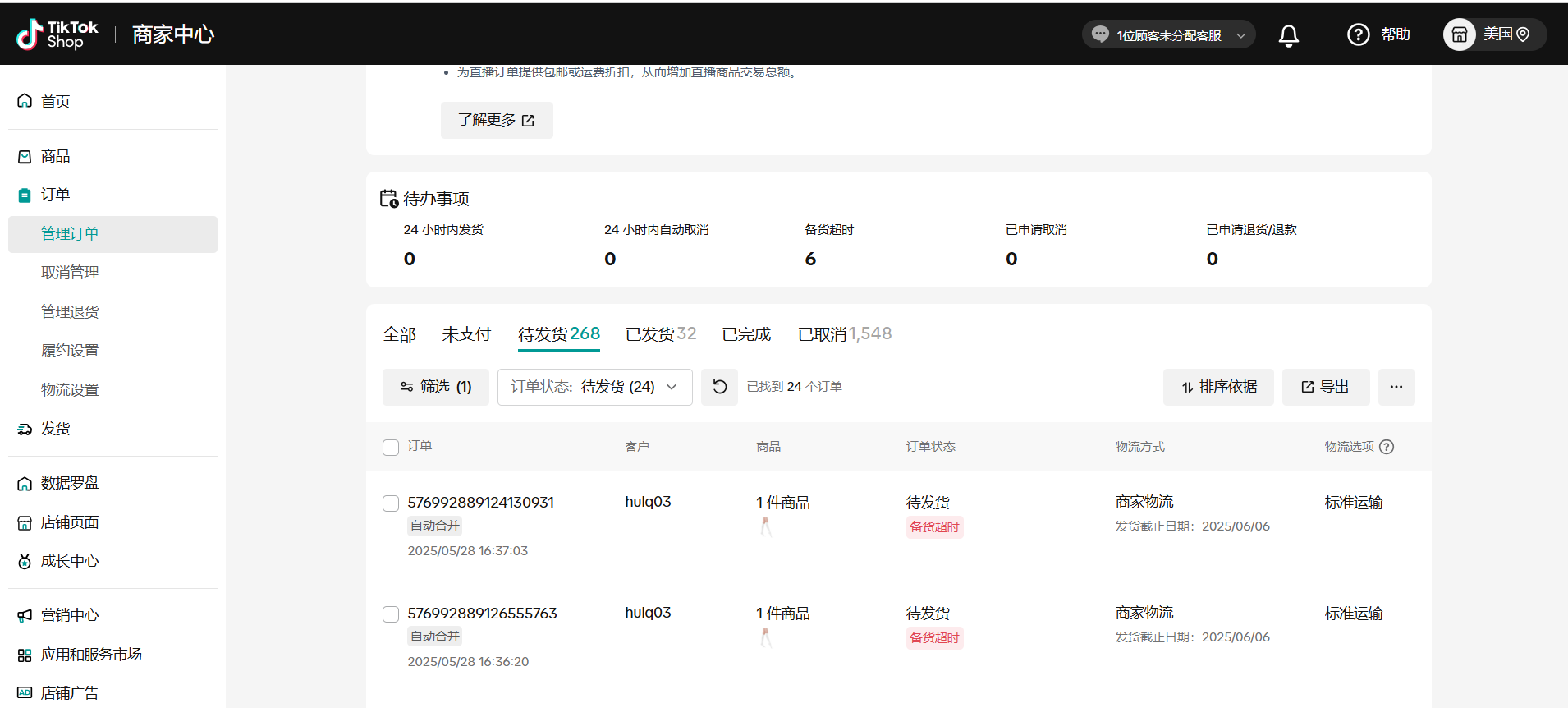Click product thumbnail of order 576992889124130931
Screen dimensions: 1568x708
pos(766,527)
